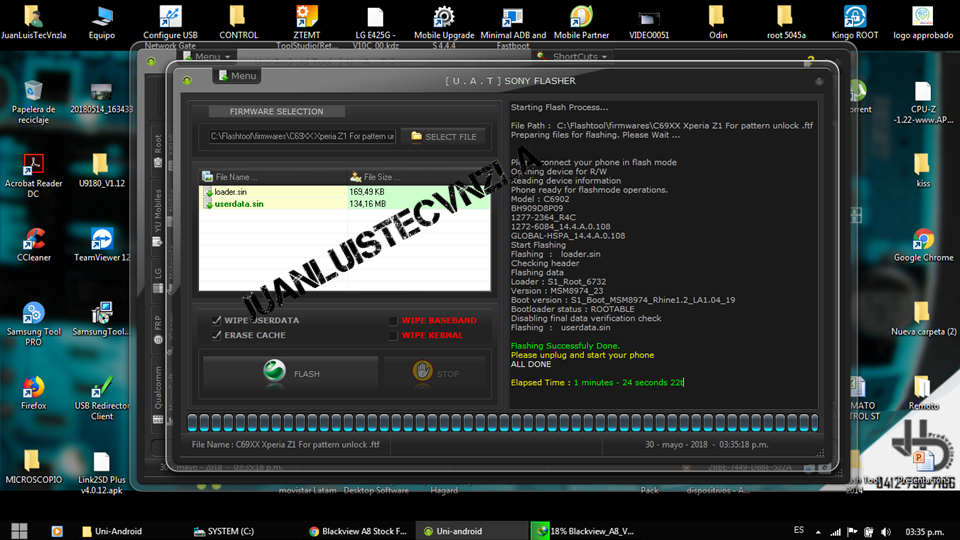Open Nueva carpeta (2) folder

pos(923,319)
